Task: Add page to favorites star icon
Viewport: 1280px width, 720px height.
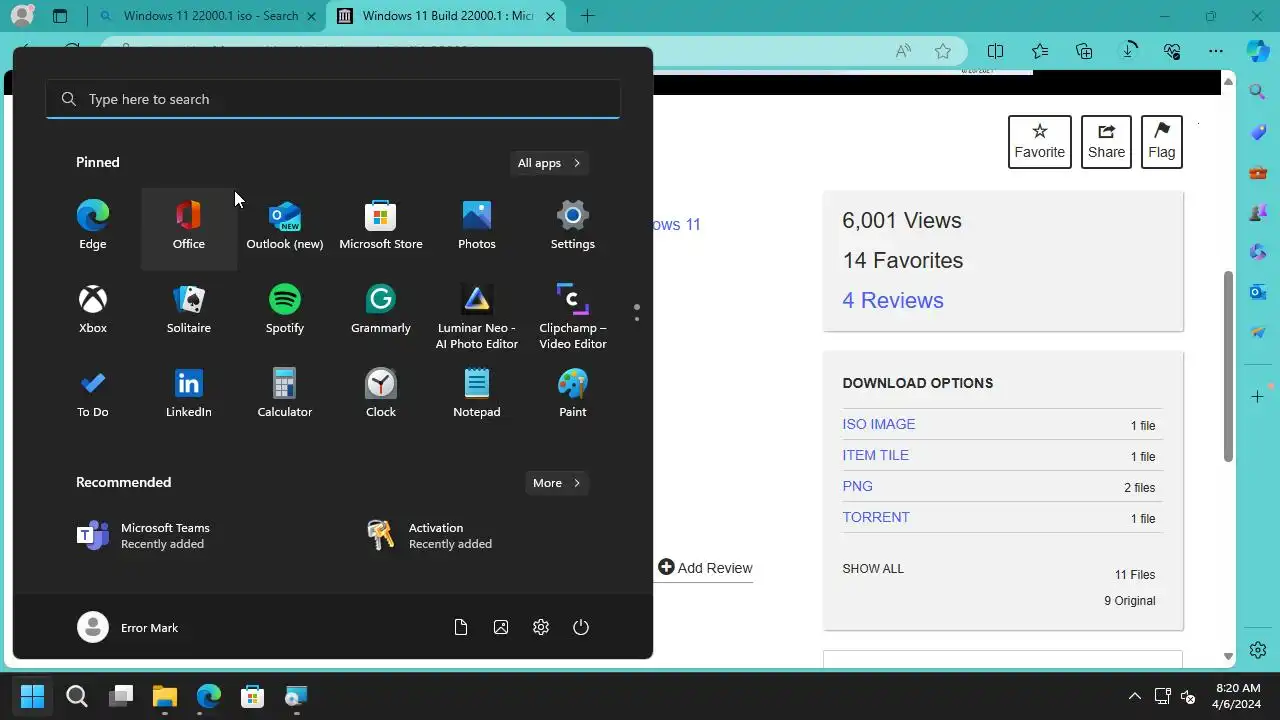Action: point(942,51)
